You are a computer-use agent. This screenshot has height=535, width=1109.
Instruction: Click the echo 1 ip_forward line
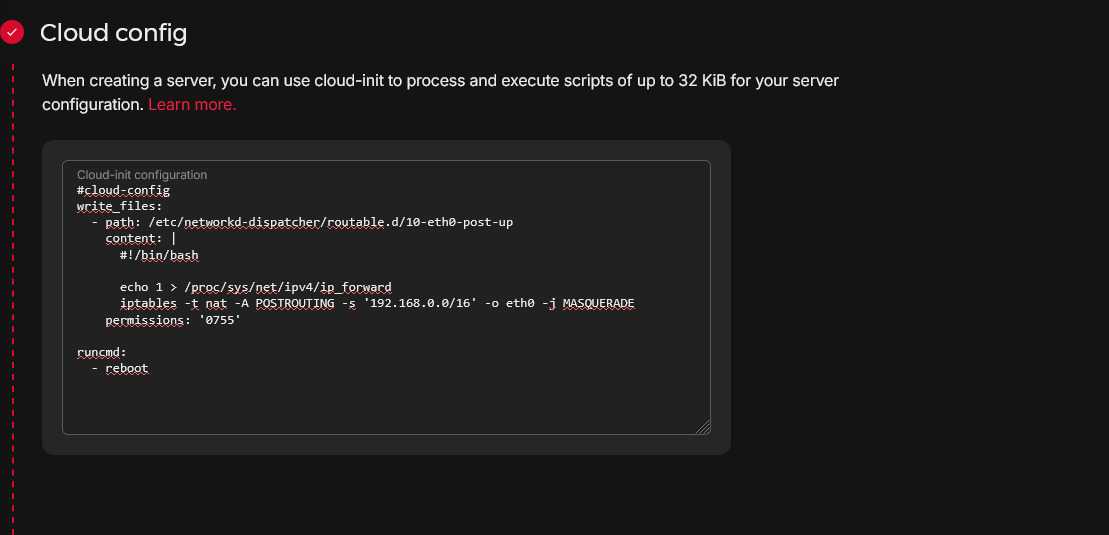tap(255, 287)
